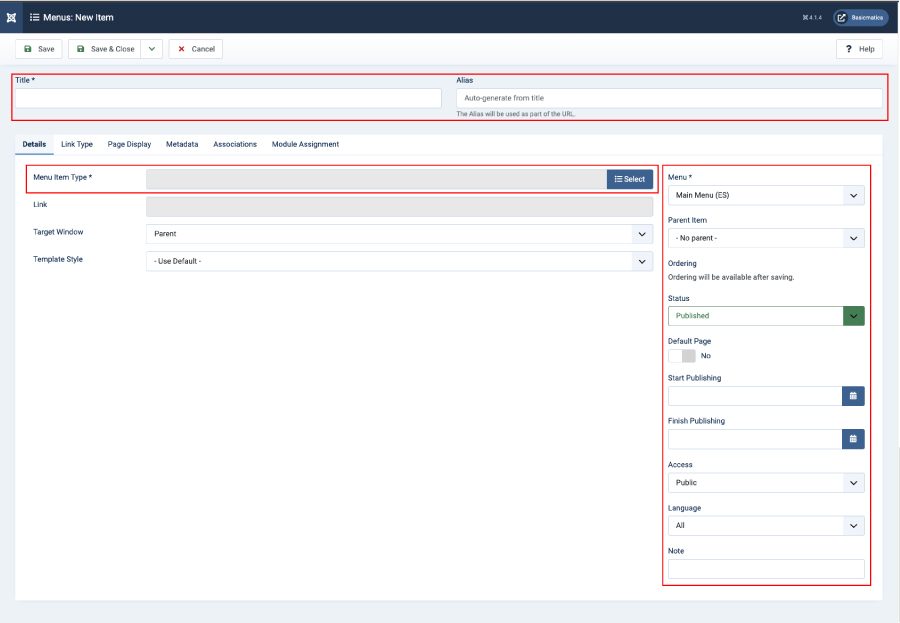The image size is (900, 623).
Task: Expand the Save & Close dropdown arrow
Action: coord(152,49)
